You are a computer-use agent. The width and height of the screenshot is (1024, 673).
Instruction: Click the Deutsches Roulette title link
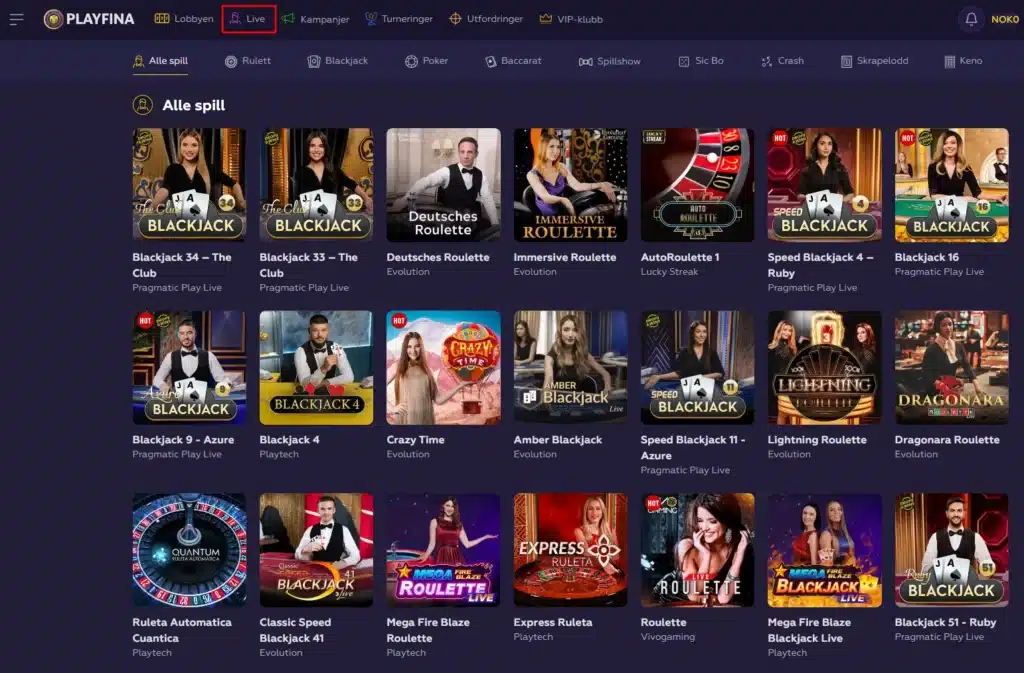pos(438,257)
